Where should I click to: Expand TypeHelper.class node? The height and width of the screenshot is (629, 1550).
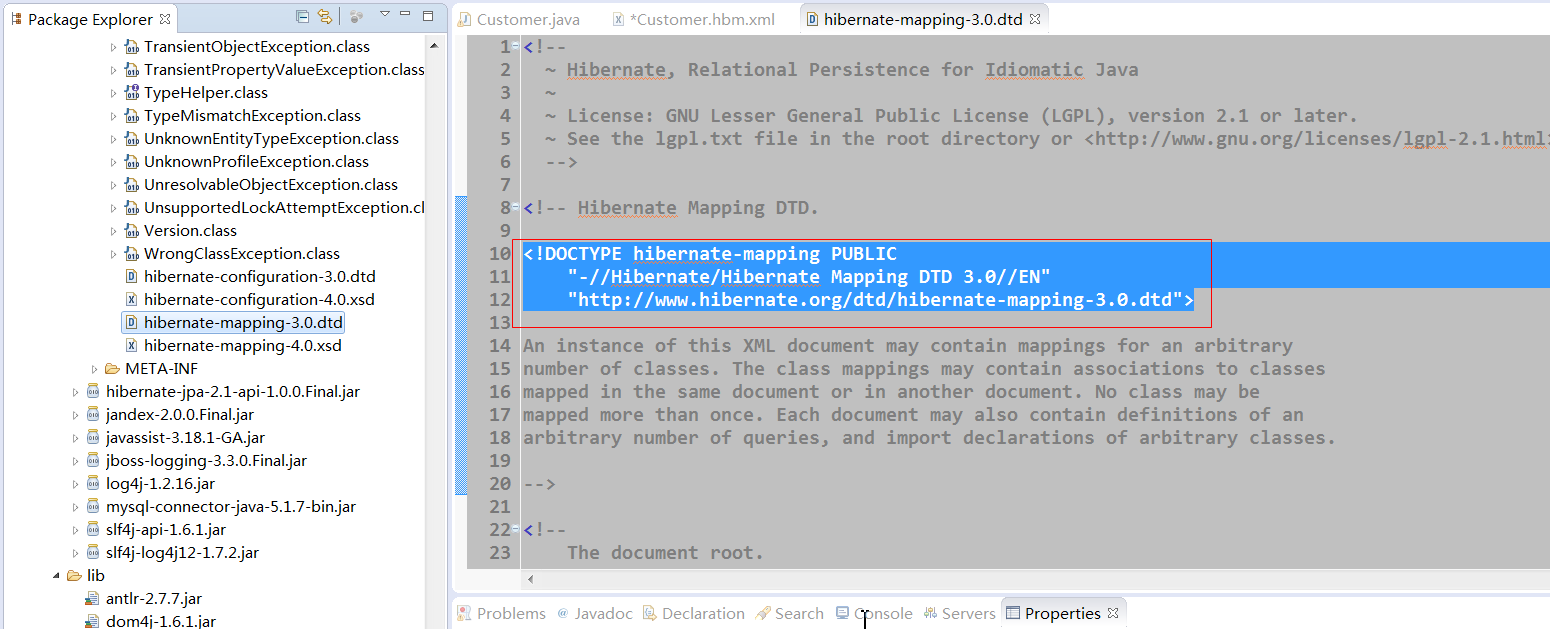113,93
